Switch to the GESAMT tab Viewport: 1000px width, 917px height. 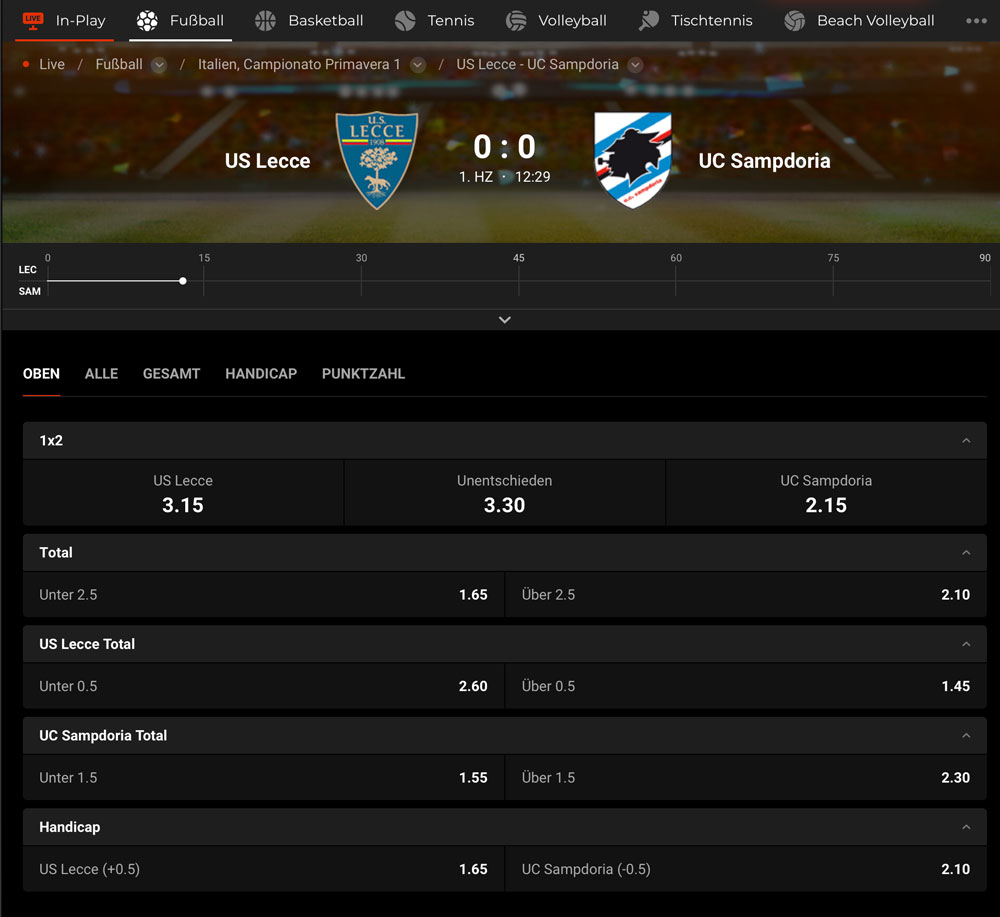(x=172, y=374)
